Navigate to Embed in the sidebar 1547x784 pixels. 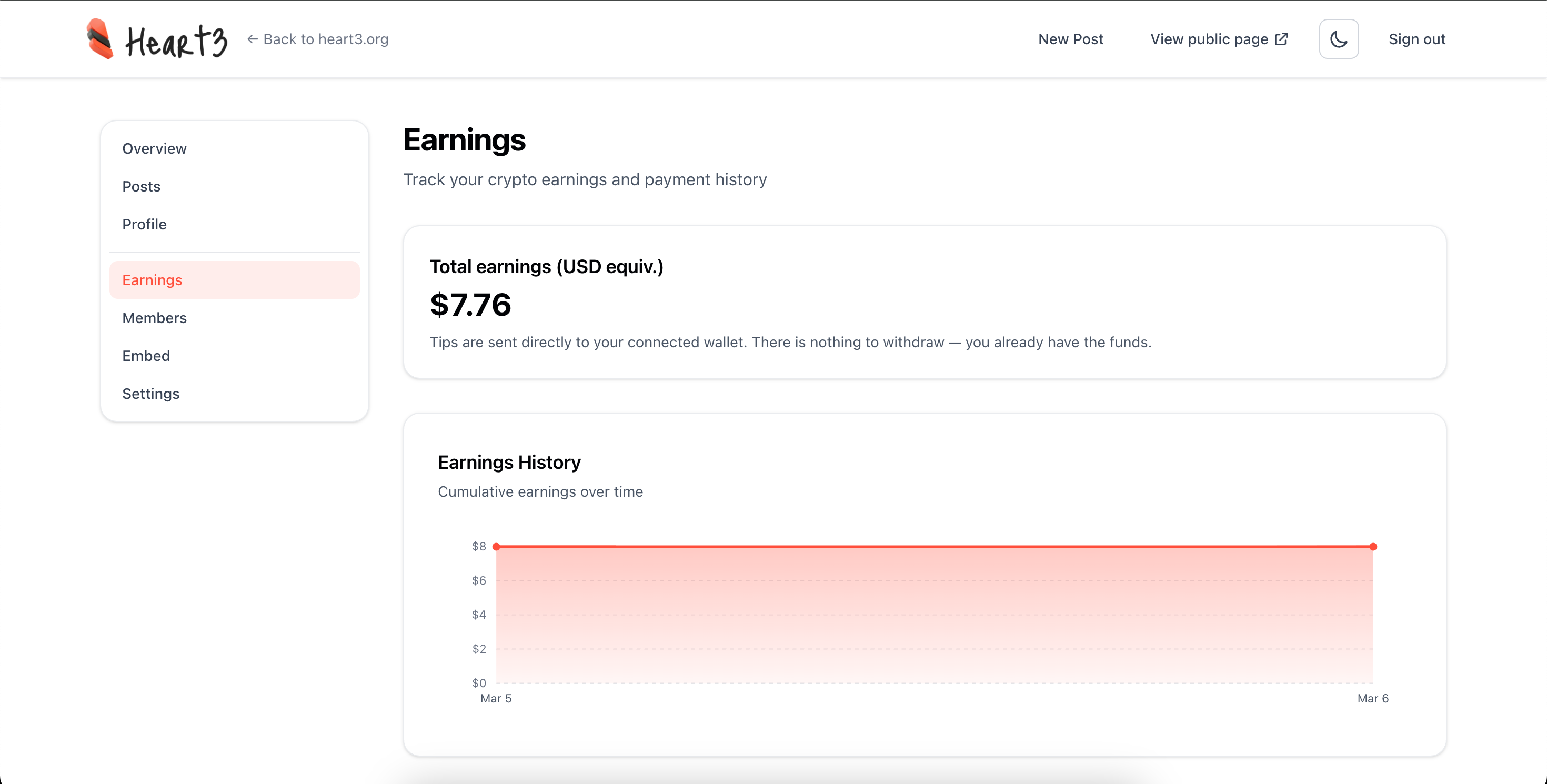(x=146, y=355)
